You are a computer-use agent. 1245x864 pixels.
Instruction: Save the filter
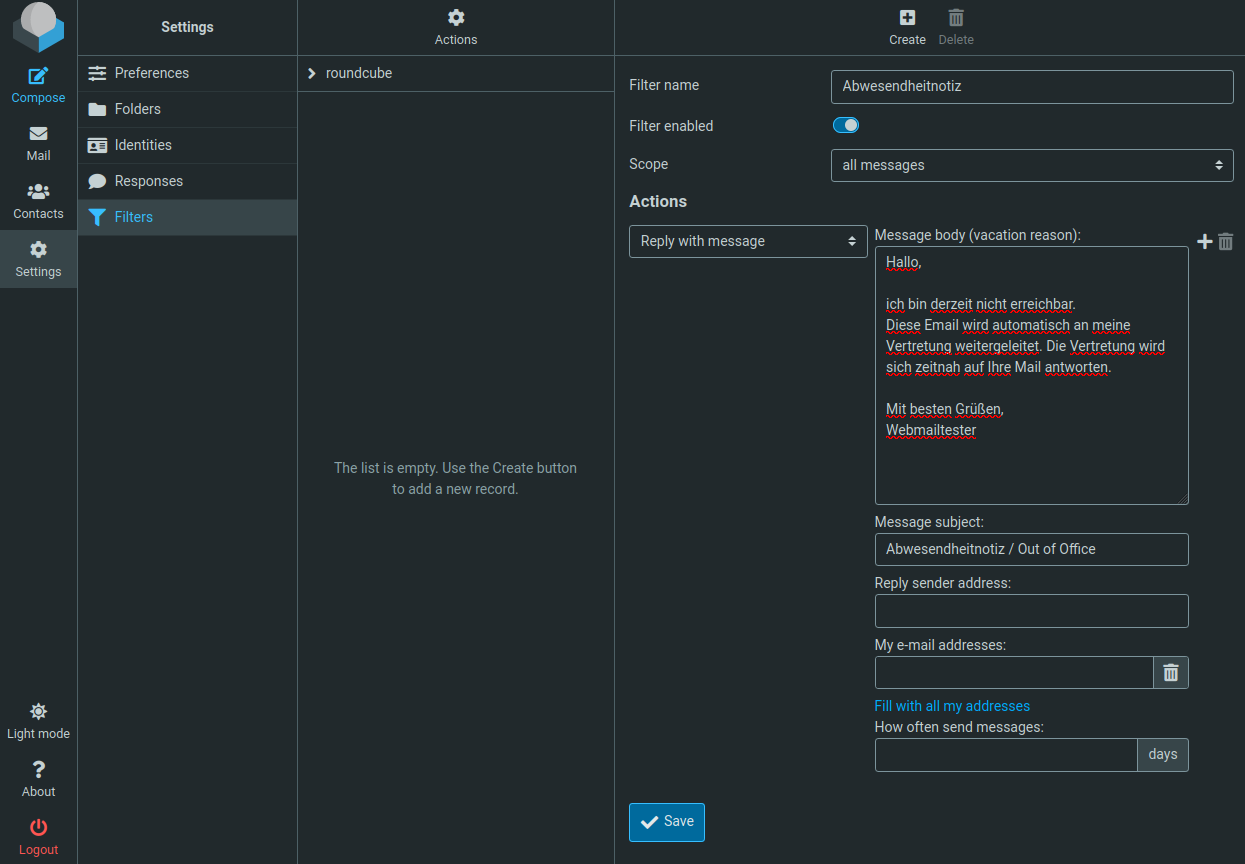pos(666,822)
